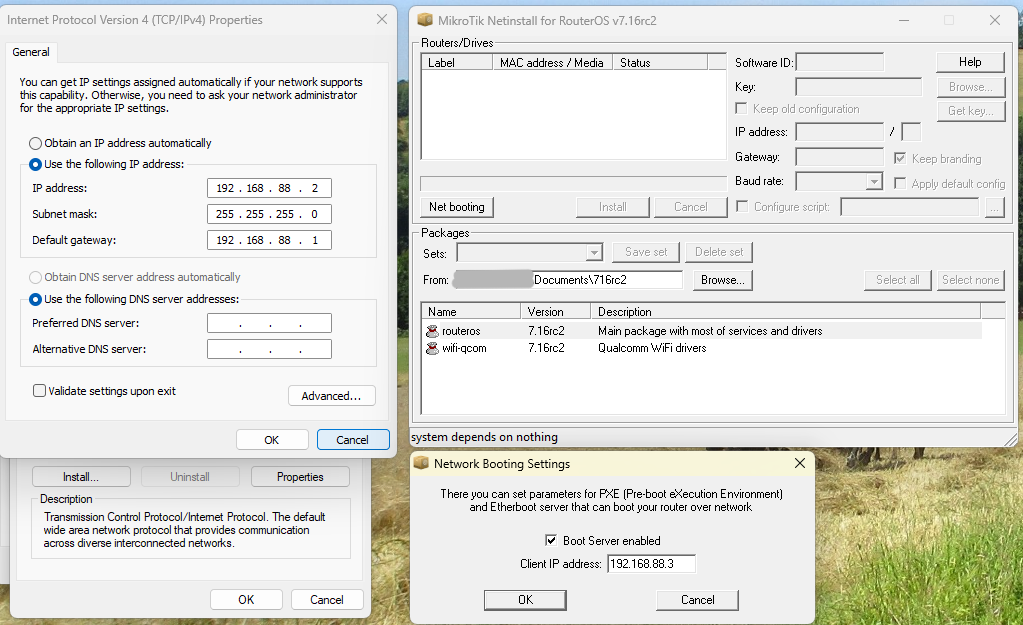Screen dimensions: 1023x625
Task: Switch to the General tab
Action: pyautogui.click(x=31, y=52)
